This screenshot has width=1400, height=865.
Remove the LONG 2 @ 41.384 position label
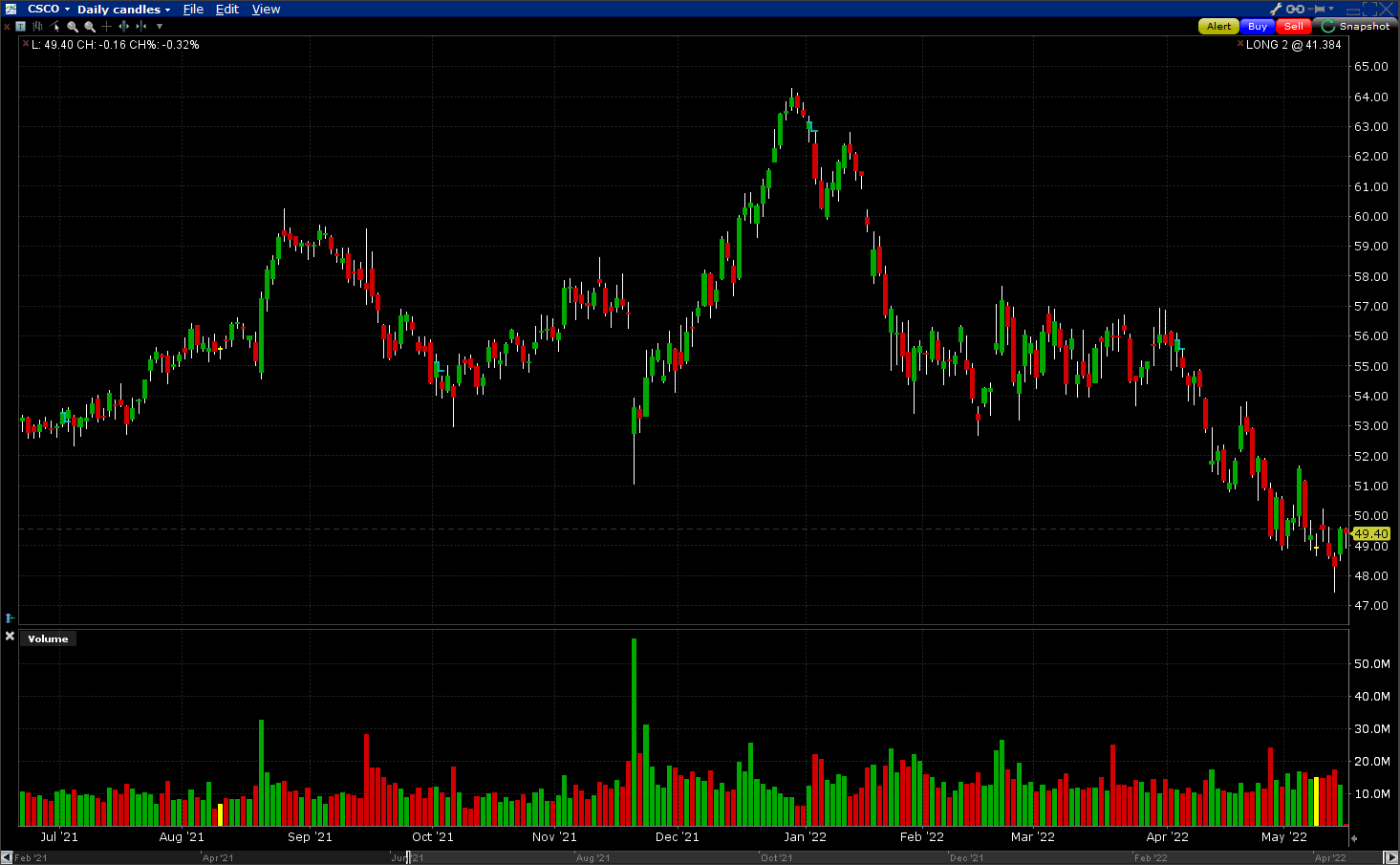click(x=1240, y=44)
